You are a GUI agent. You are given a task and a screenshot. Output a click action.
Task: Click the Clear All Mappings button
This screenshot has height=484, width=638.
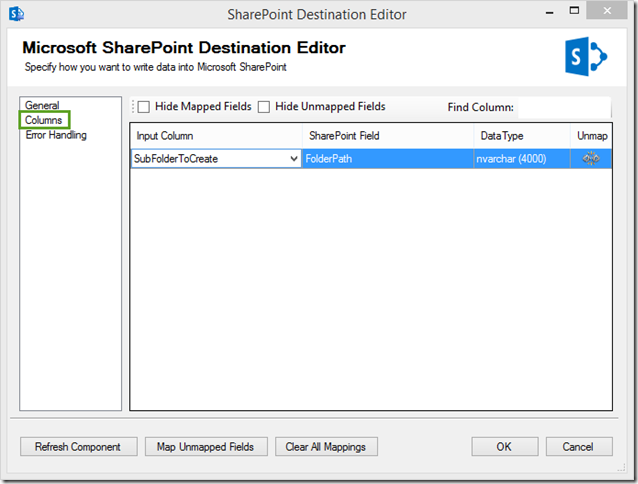tap(326, 447)
